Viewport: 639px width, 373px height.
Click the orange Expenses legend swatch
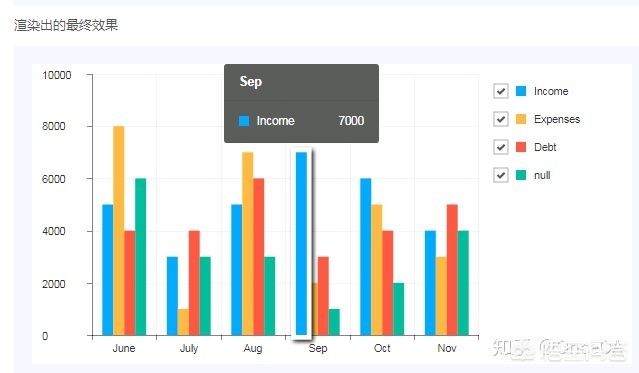521,119
